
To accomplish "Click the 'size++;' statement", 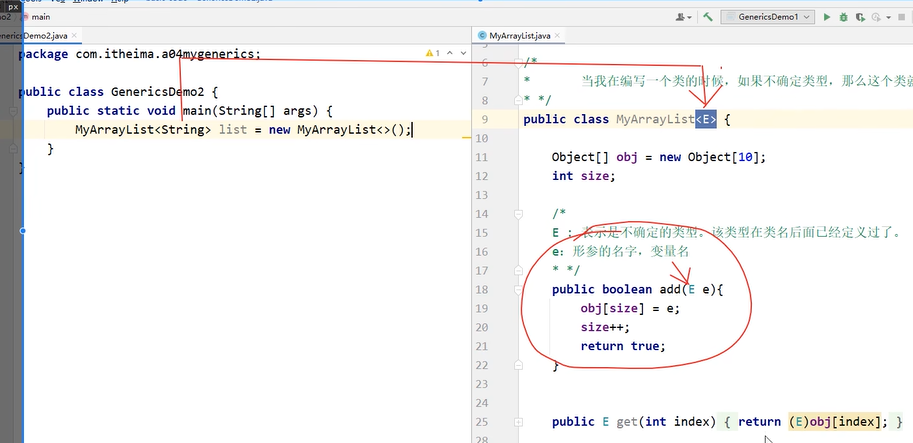I will point(605,327).
